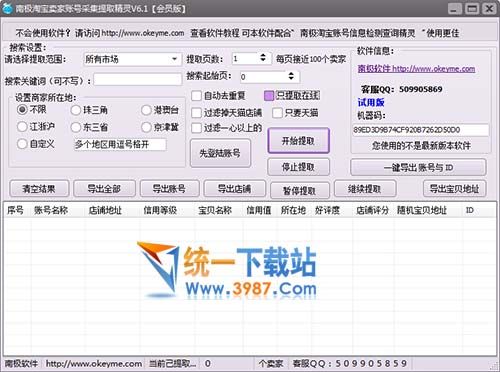Select the 自定义 radio button
Screen dimensions: 500x372
[x=22, y=144]
